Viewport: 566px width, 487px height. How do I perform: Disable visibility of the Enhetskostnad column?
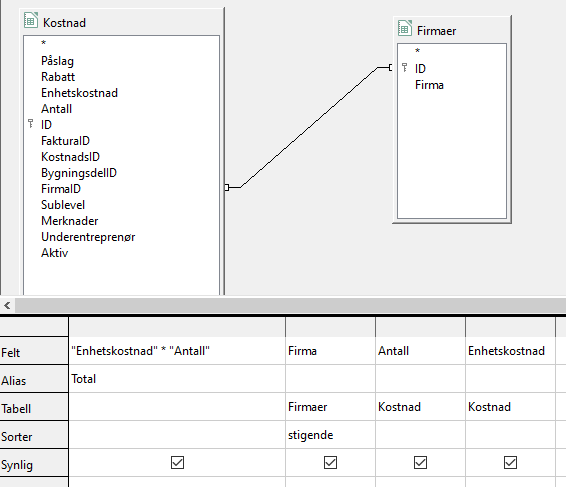[x=510, y=462]
